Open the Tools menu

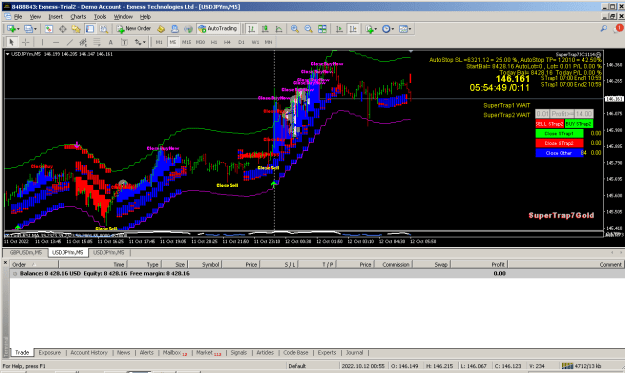pos(100,17)
